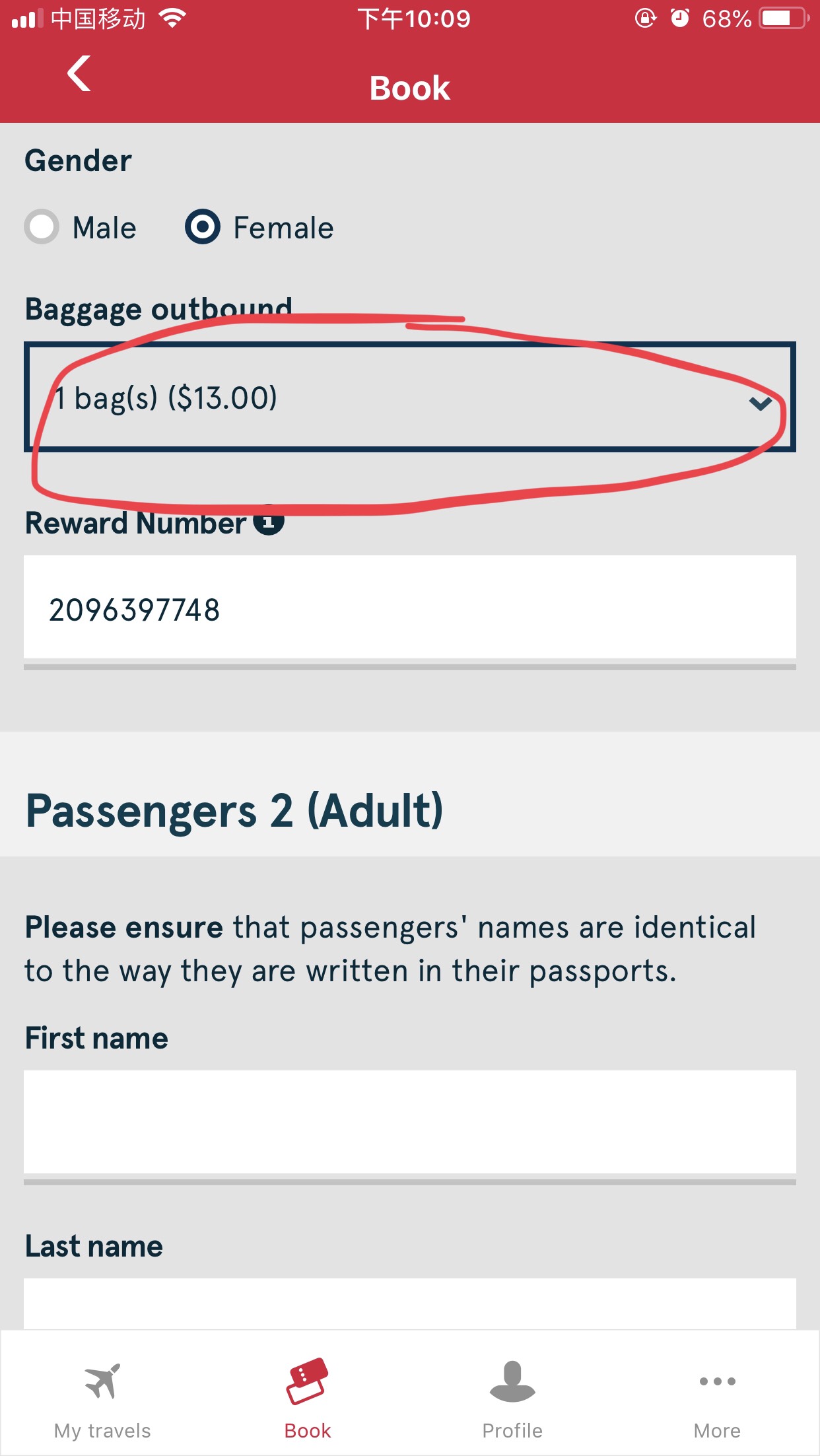Select the Female radio button
Viewport: 820px width, 1456px height.
pyautogui.click(x=202, y=227)
